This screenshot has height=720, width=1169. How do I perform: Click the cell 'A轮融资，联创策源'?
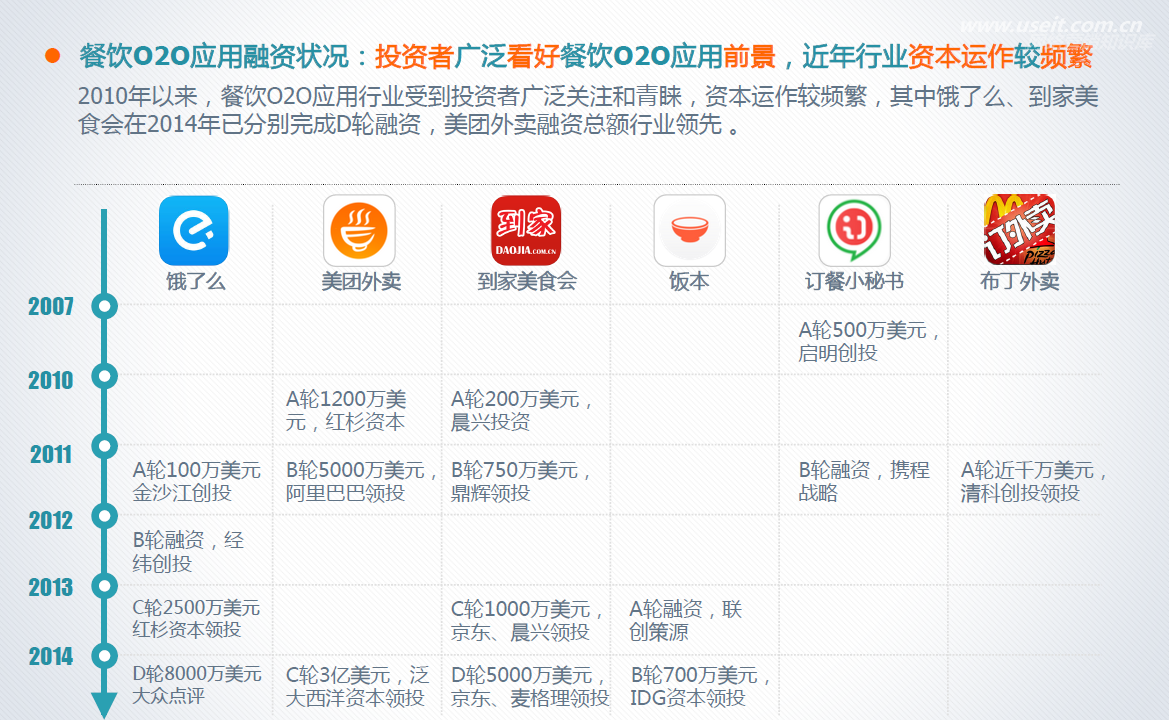pyautogui.click(x=686, y=621)
